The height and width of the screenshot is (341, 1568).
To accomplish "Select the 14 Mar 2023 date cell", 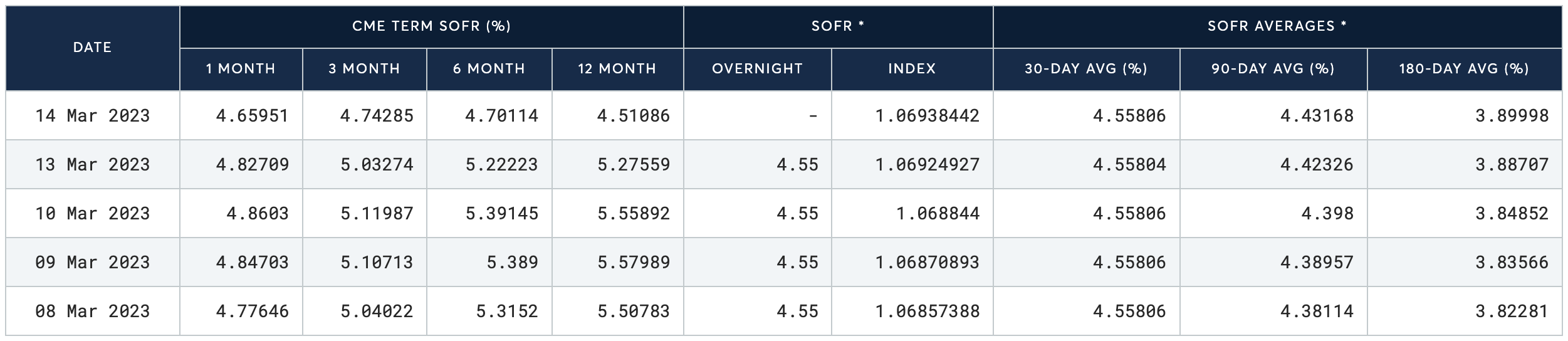I will click(92, 116).
